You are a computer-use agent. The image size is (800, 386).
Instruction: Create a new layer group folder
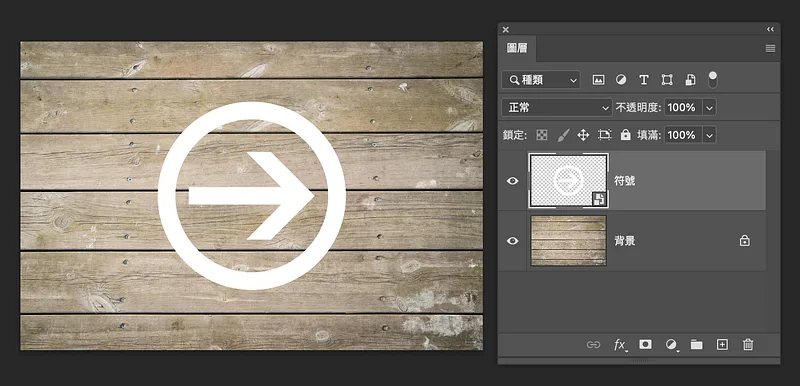click(696, 345)
